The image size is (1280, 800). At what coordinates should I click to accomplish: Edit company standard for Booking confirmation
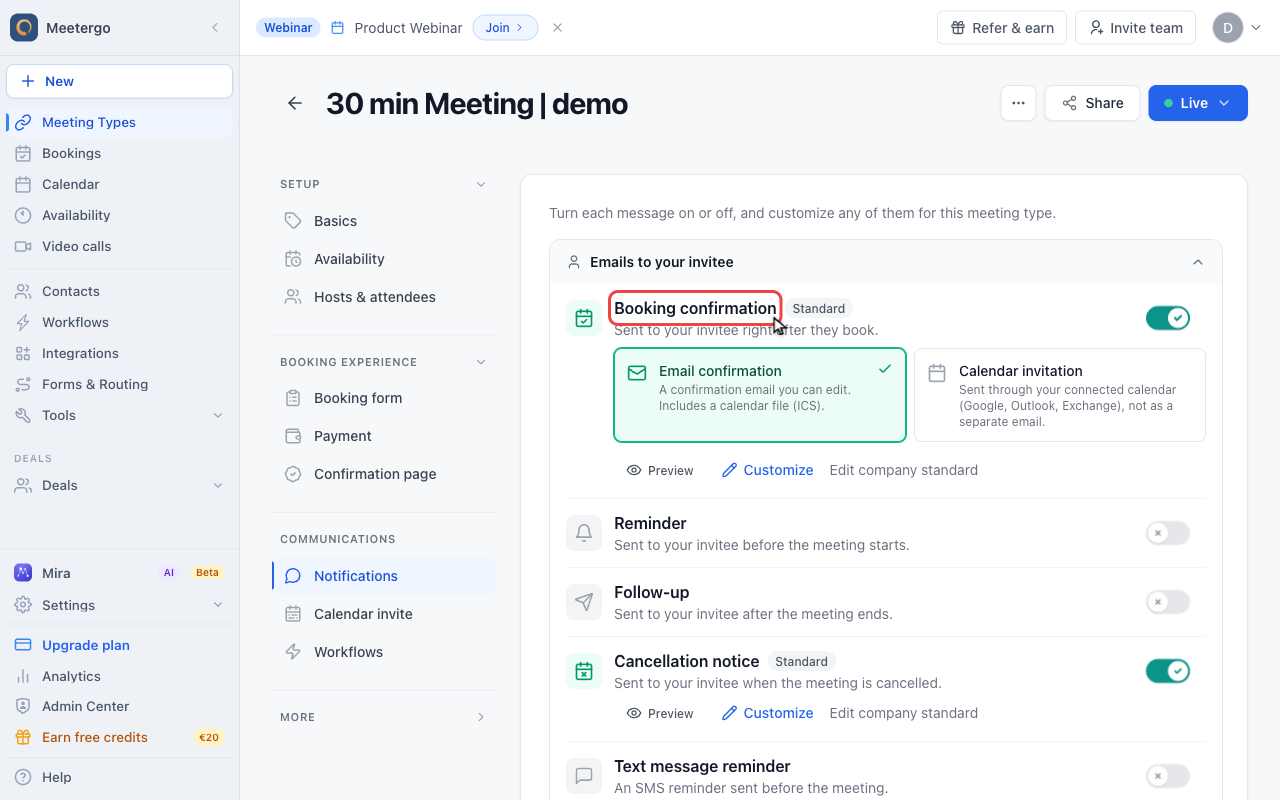[904, 470]
